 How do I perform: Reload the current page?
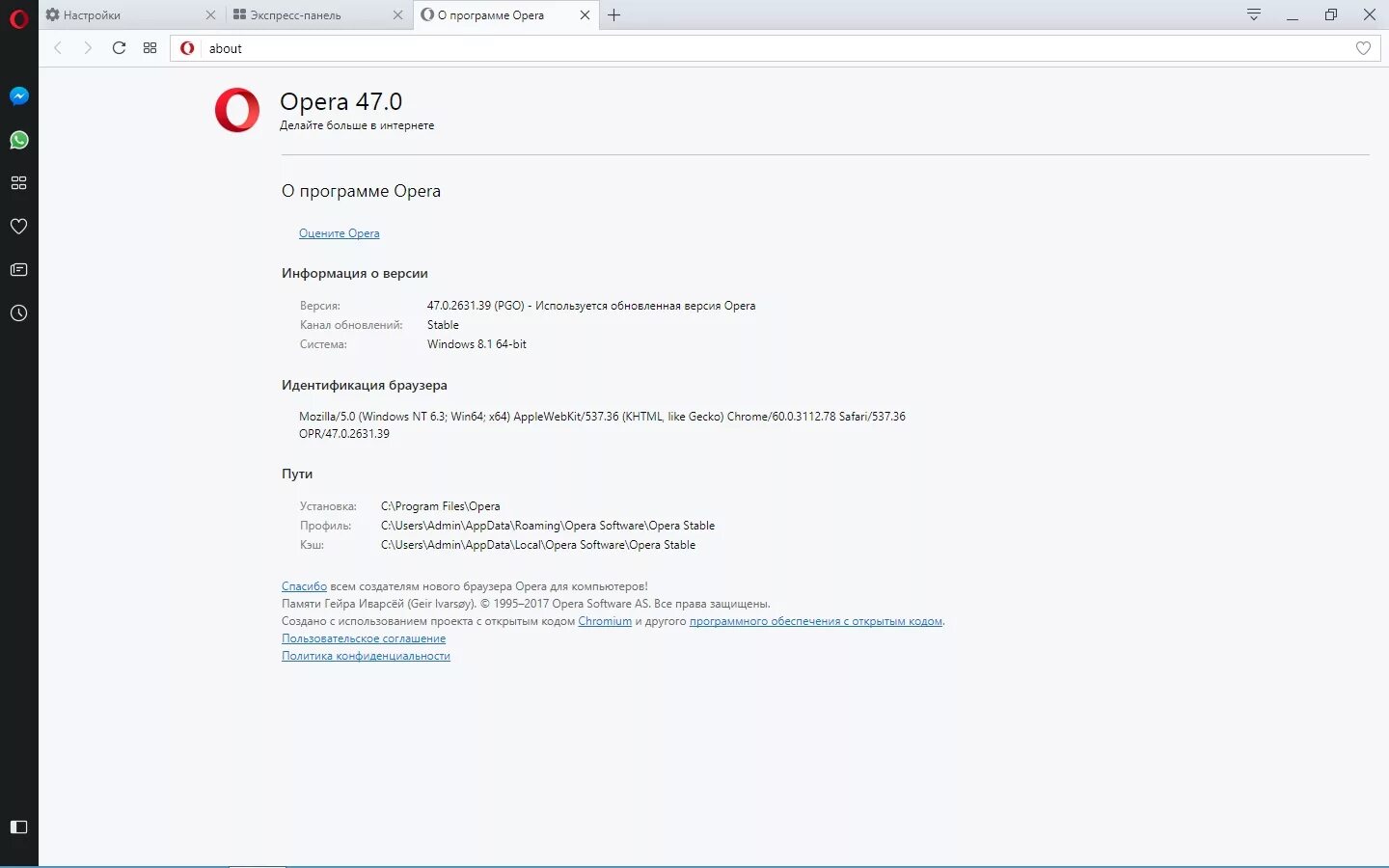point(119,47)
